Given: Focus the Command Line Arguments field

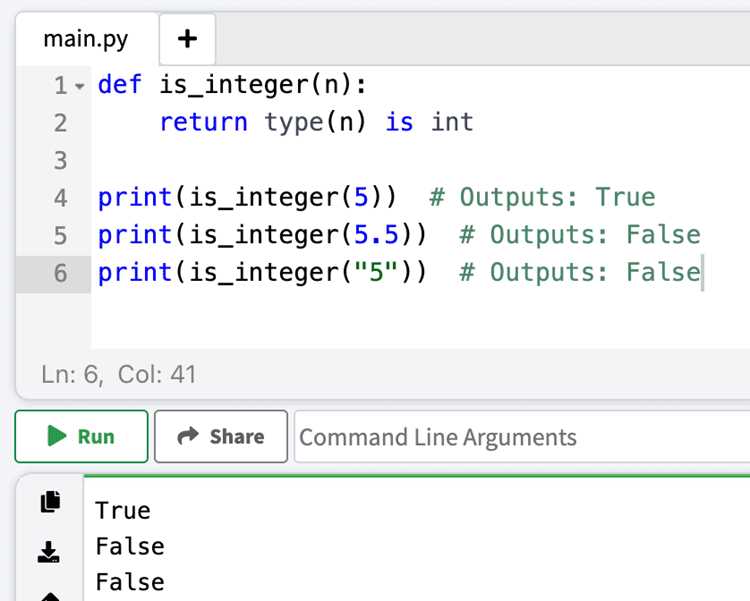Looking at the screenshot, I should pos(522,436).
